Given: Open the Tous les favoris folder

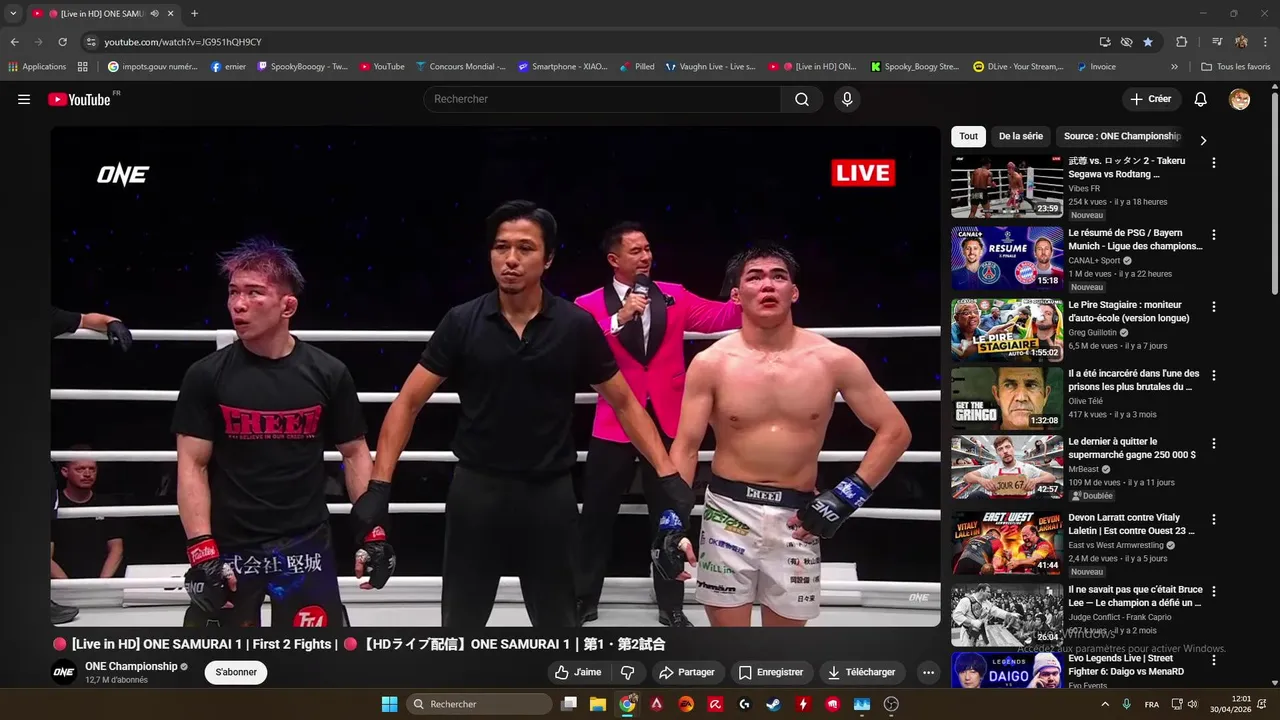Looking at the screenshot, I should coord(1236,67).
